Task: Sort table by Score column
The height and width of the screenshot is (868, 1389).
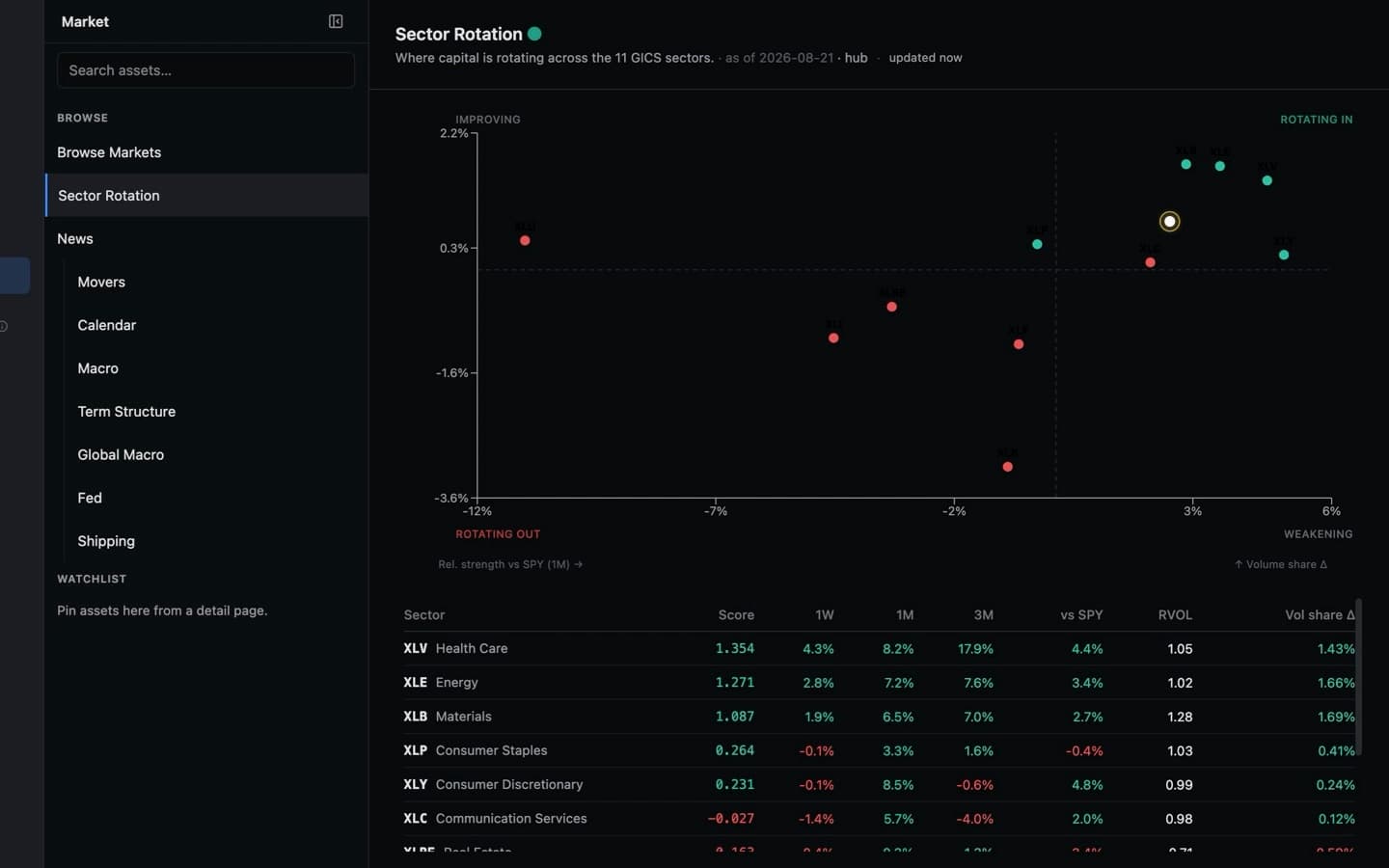Action: pos(736,614)
